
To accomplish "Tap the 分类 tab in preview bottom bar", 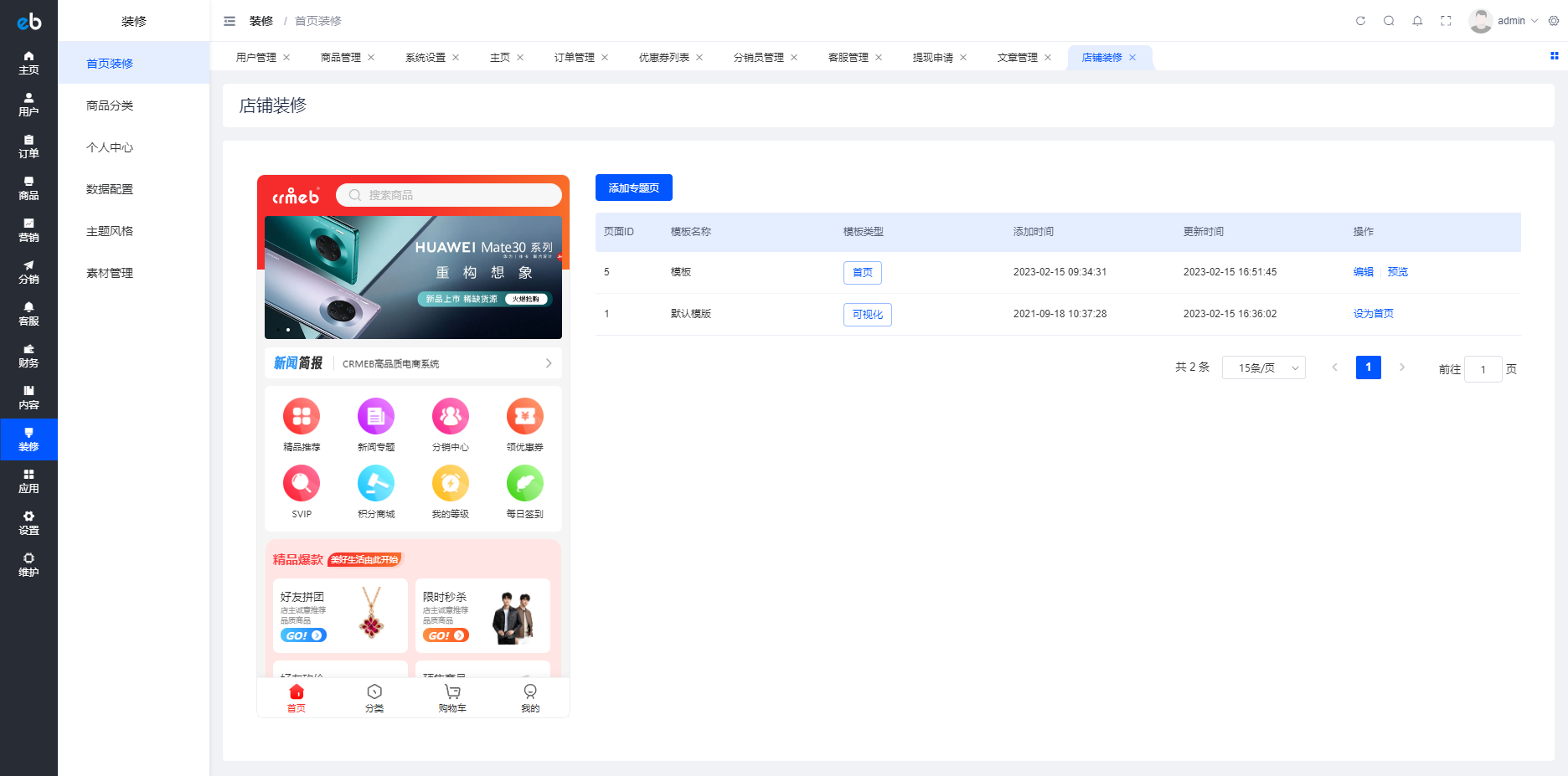I will click(x=374, y=698).
